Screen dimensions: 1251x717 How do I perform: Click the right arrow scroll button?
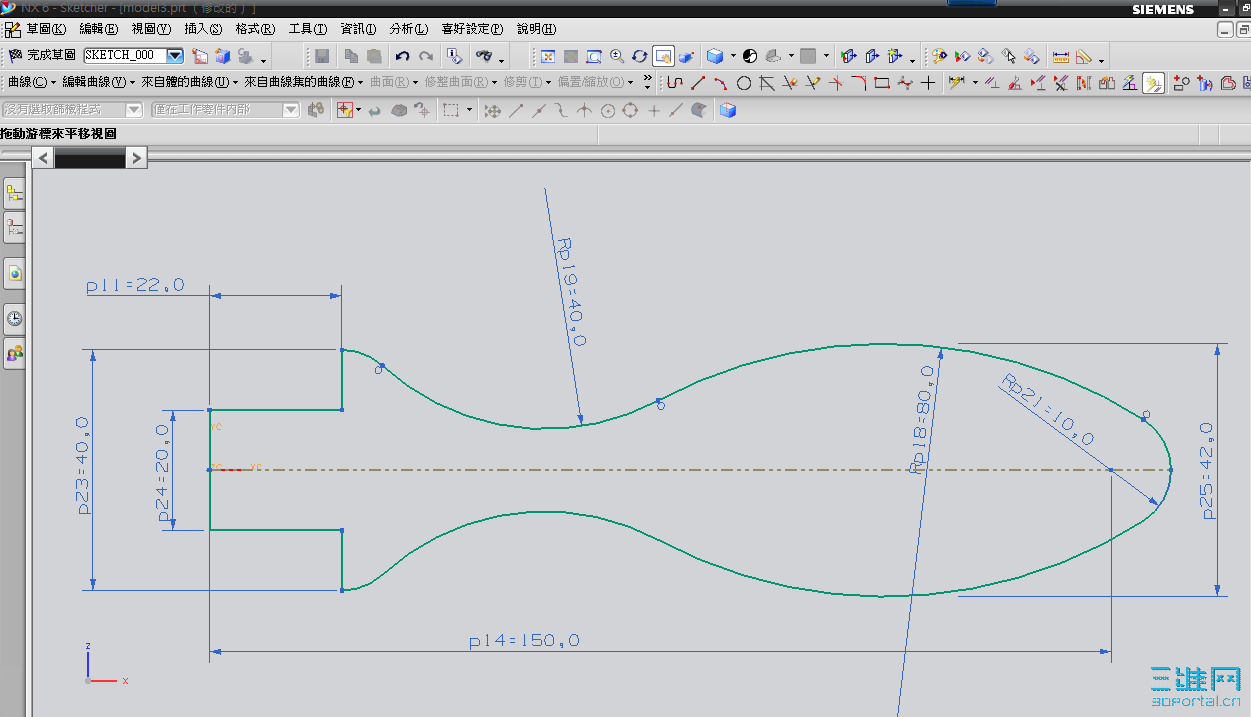[136, 157]
